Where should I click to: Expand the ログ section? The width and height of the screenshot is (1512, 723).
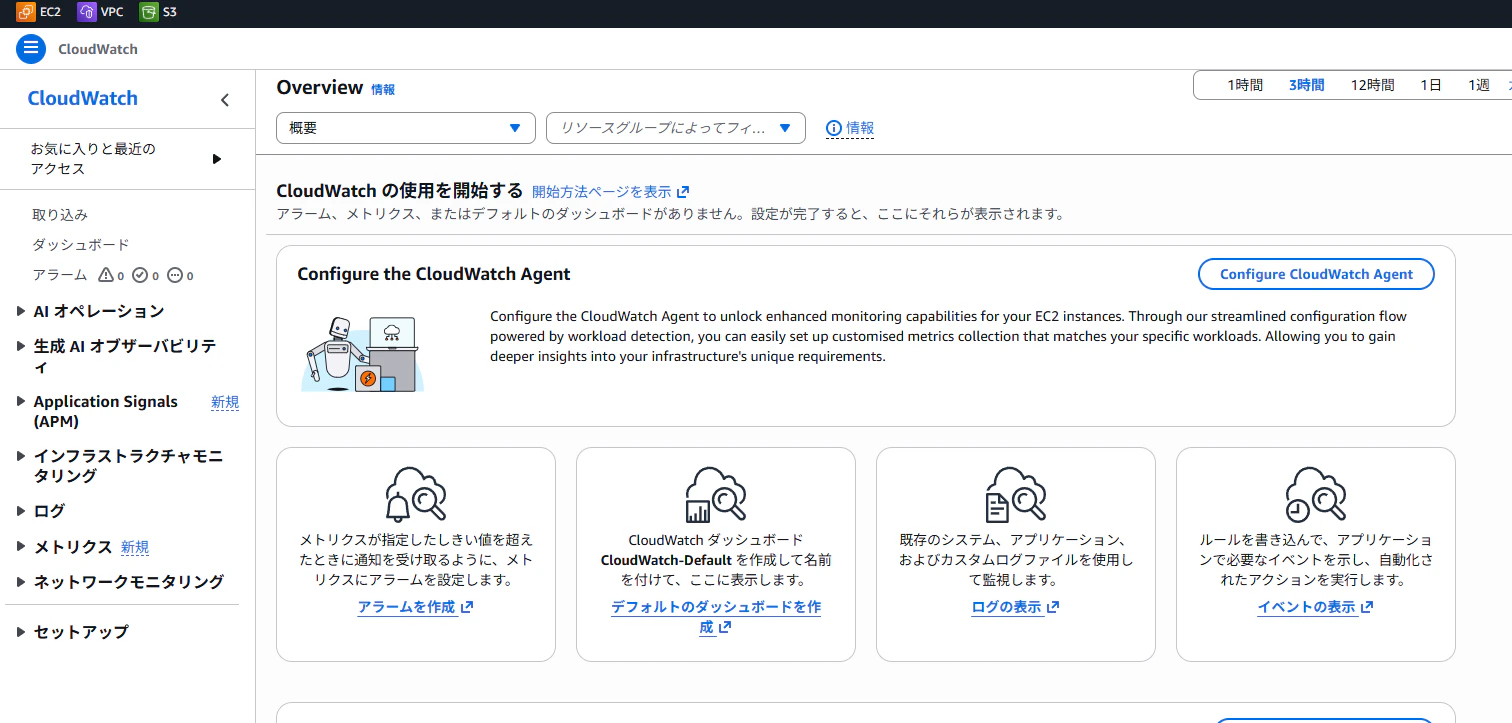21,511
